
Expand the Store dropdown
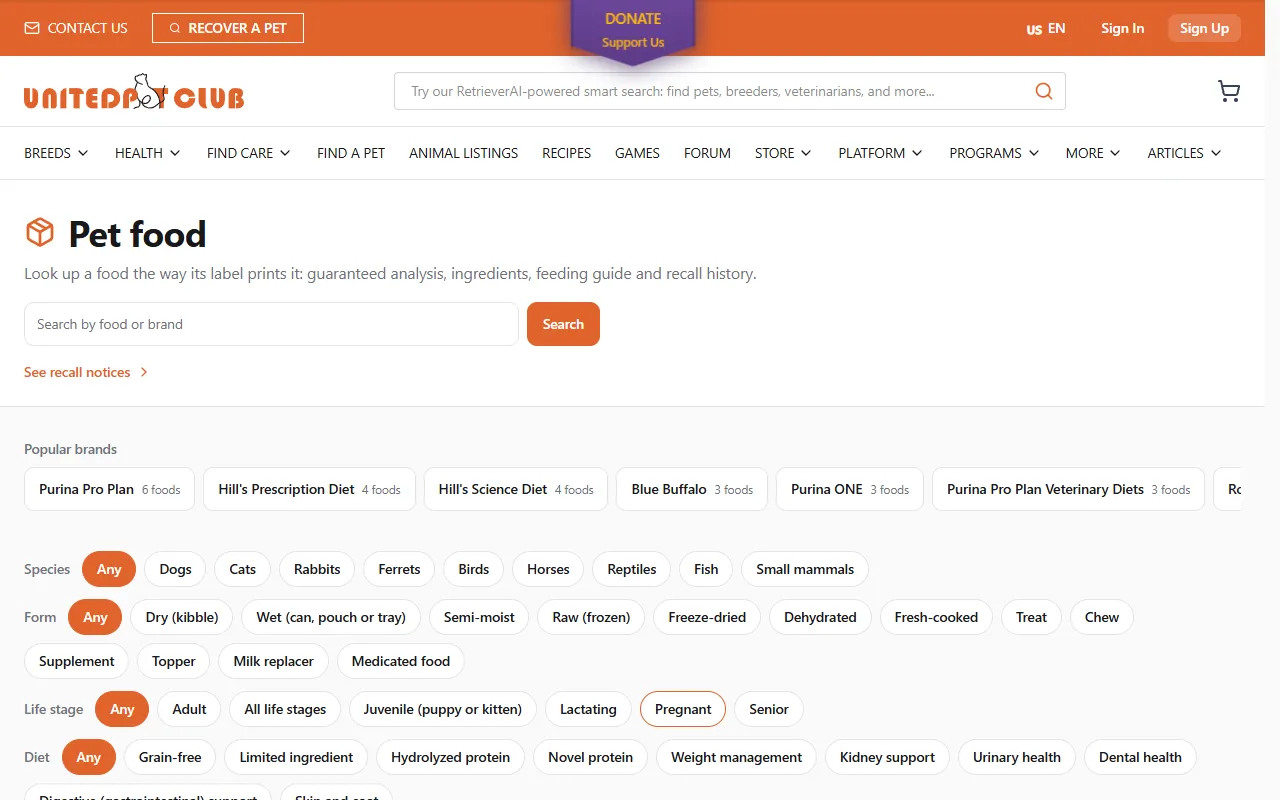[x=783, y=153]
